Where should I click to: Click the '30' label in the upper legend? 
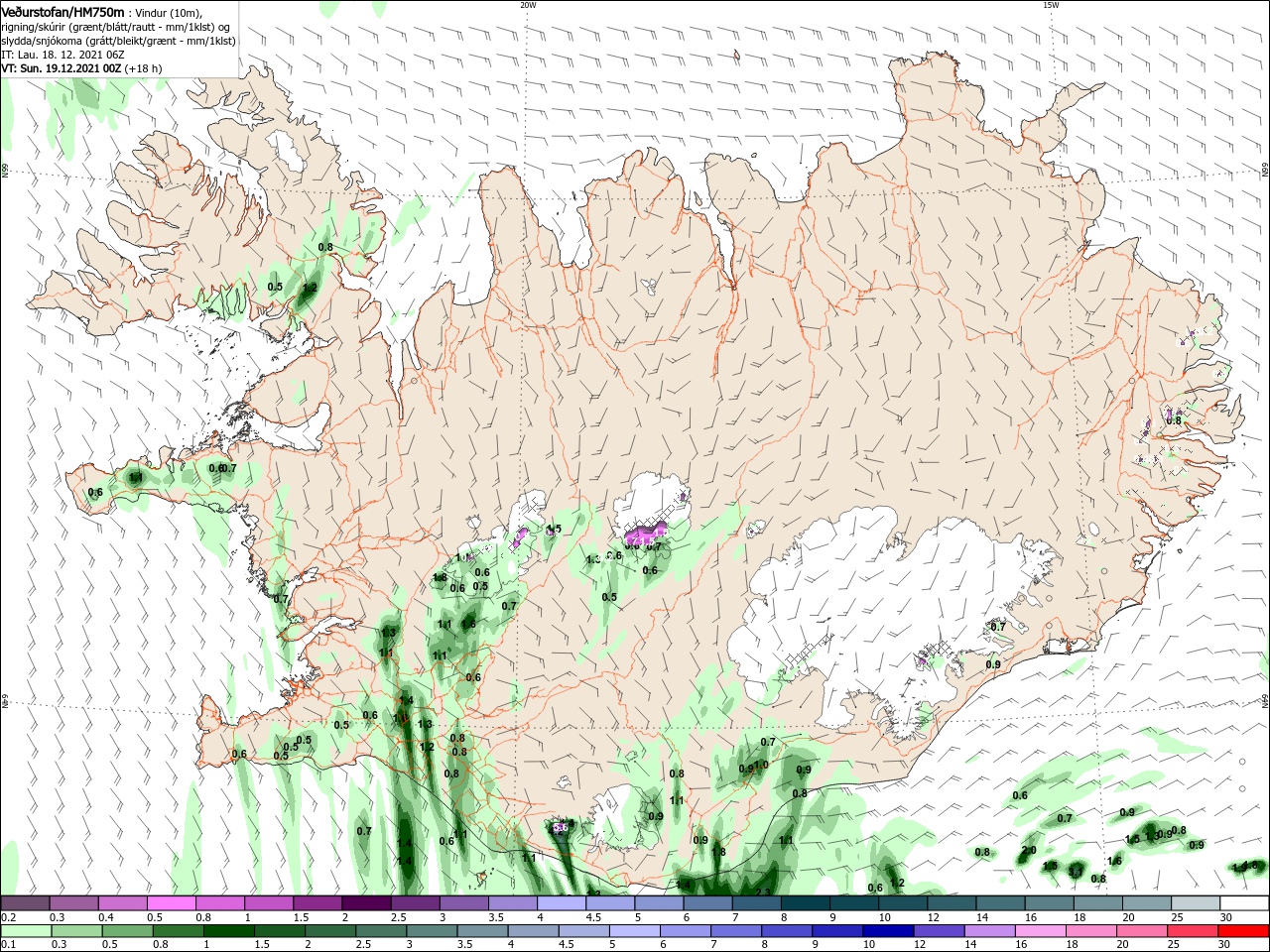[x=1225, y=917]
